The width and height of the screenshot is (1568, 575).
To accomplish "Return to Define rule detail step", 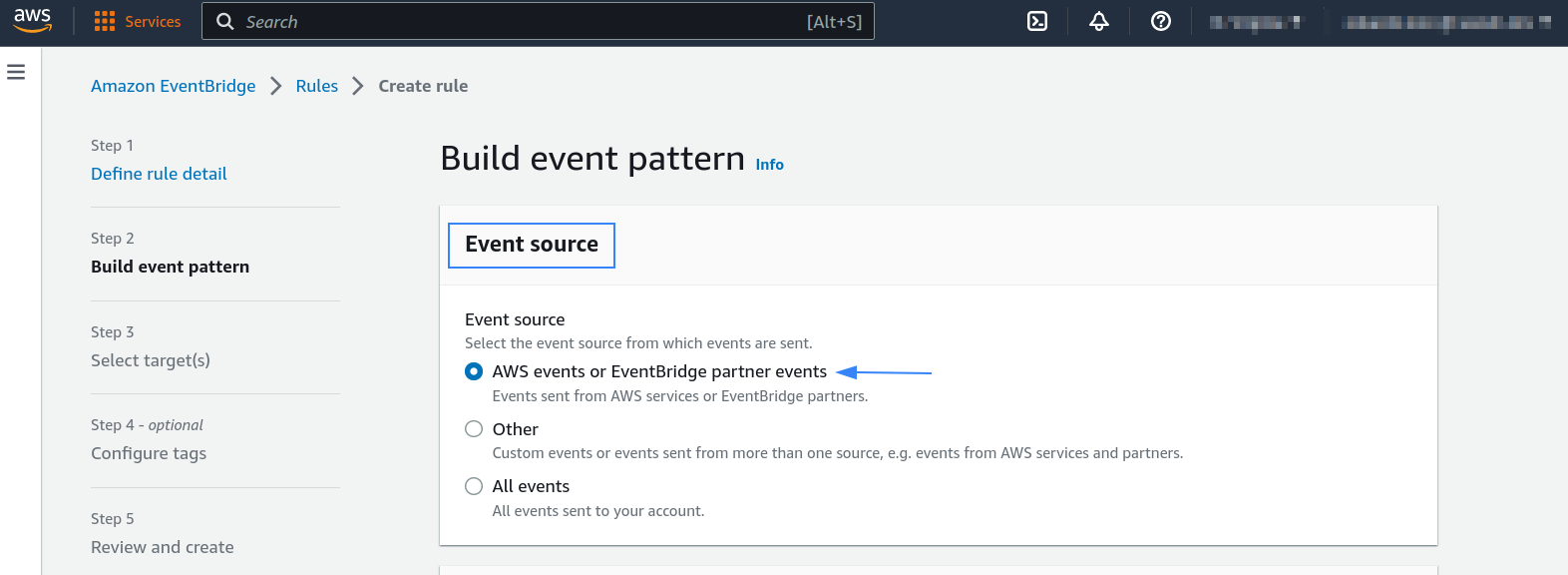I will (159, 174).
